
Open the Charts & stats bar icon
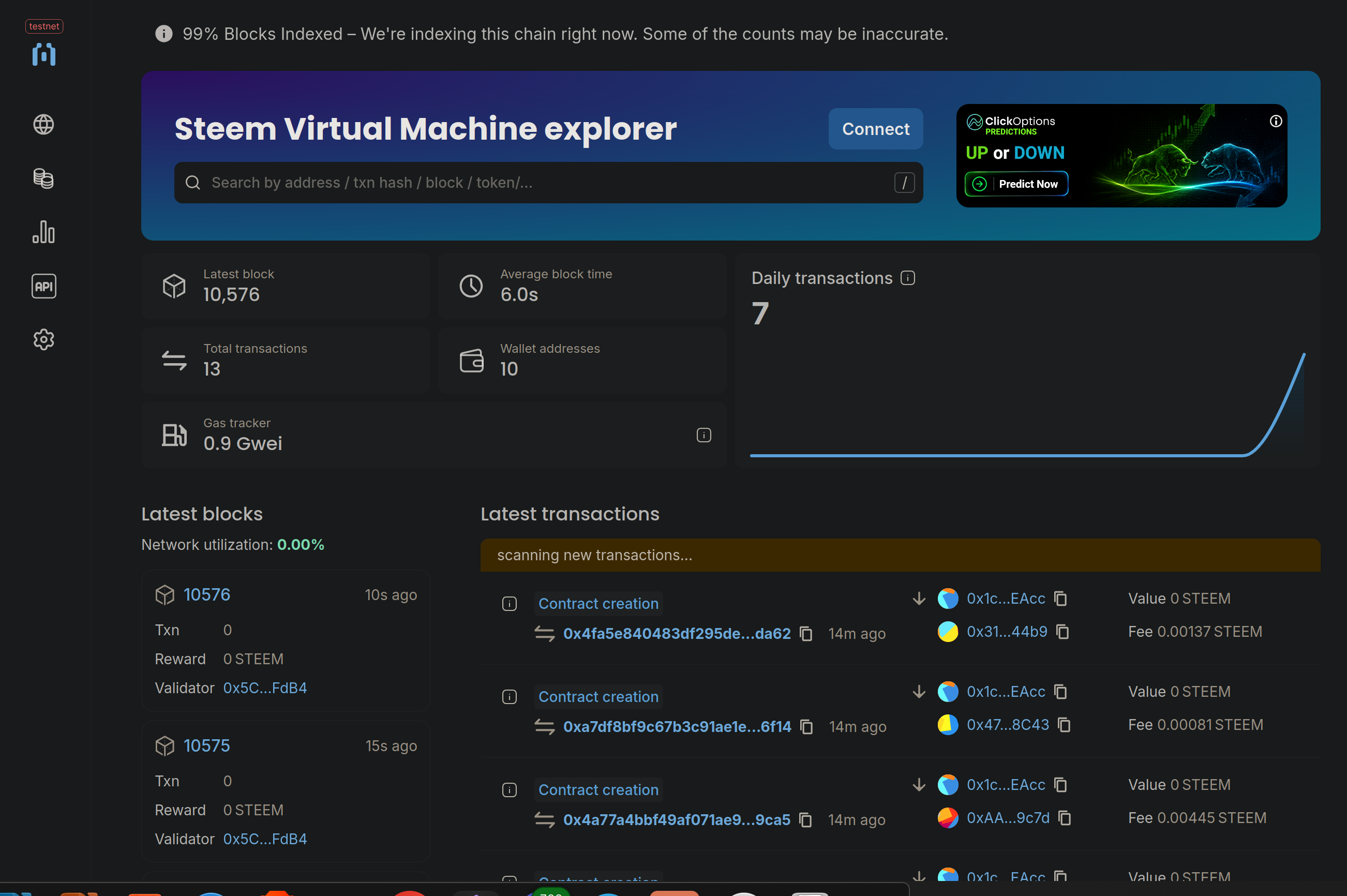click(x=43, y=232)
